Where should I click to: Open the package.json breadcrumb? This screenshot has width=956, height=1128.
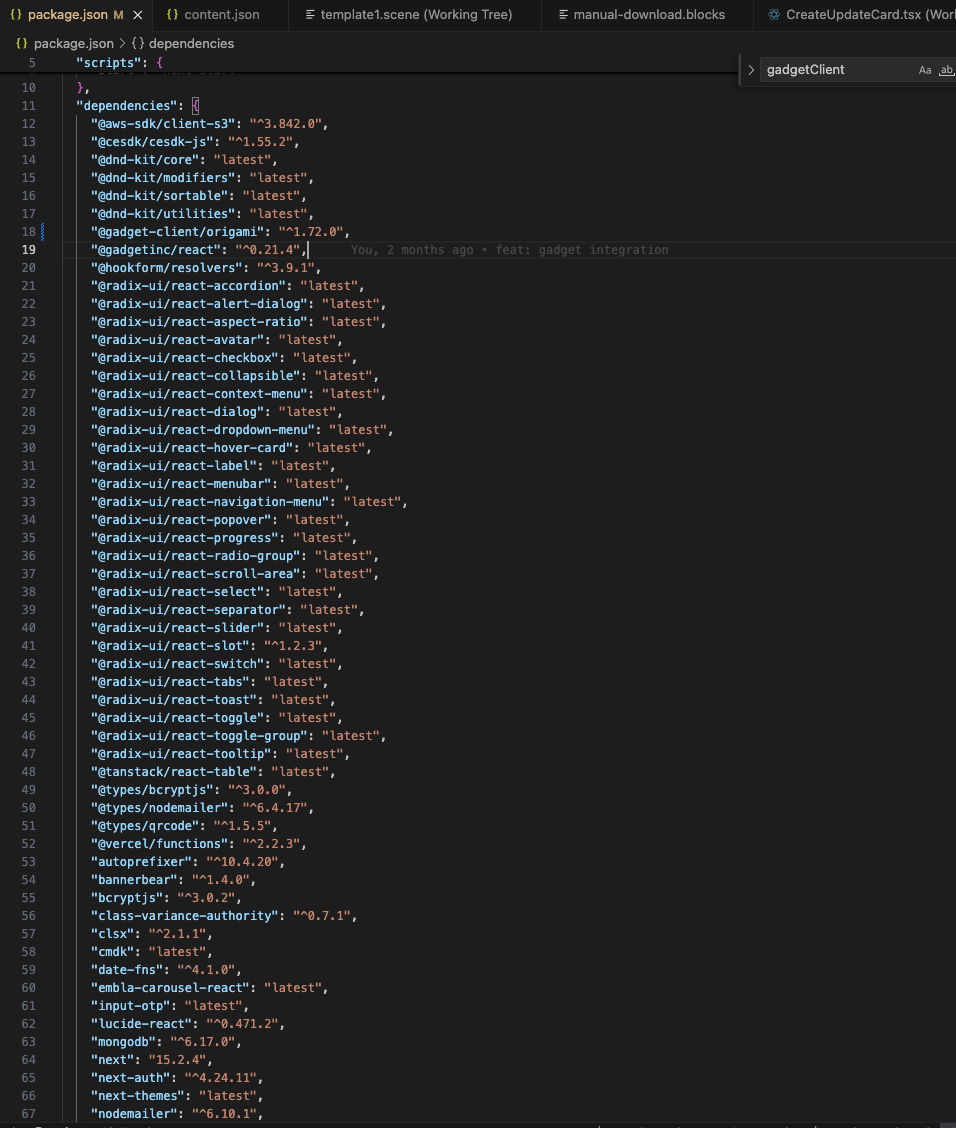pos(73,43)
